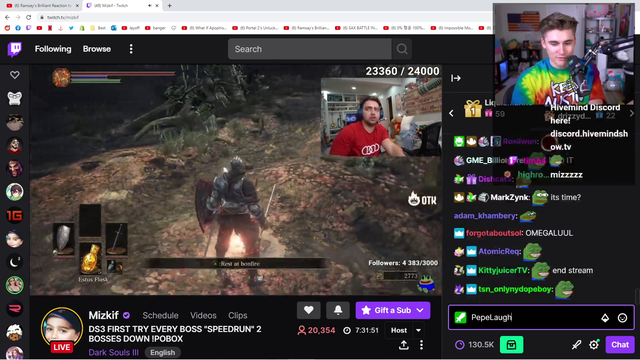This screenshot has height=360, width=640.
Task: Open the Browse tab
Action: point(97,49)
